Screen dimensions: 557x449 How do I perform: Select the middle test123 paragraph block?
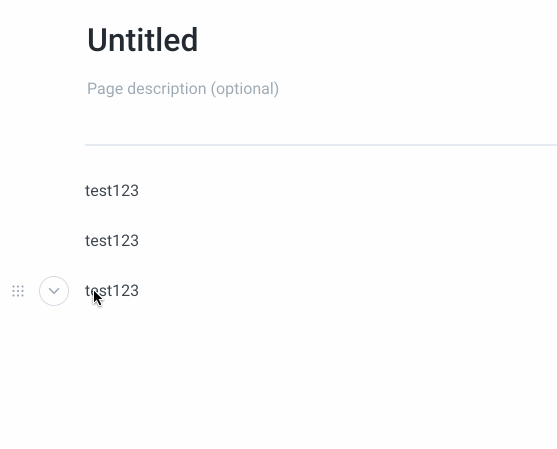coord(112,241)
